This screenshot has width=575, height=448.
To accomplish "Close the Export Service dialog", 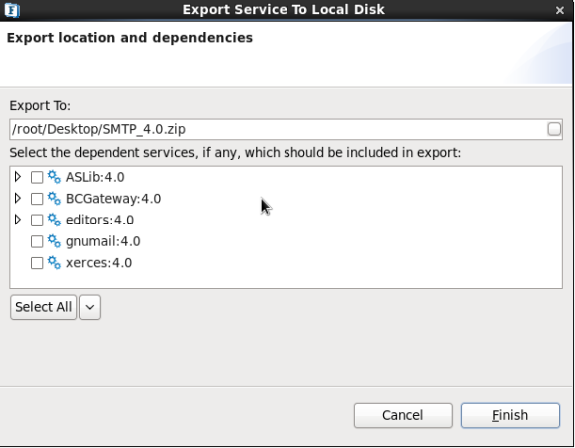I will (560, 10).
